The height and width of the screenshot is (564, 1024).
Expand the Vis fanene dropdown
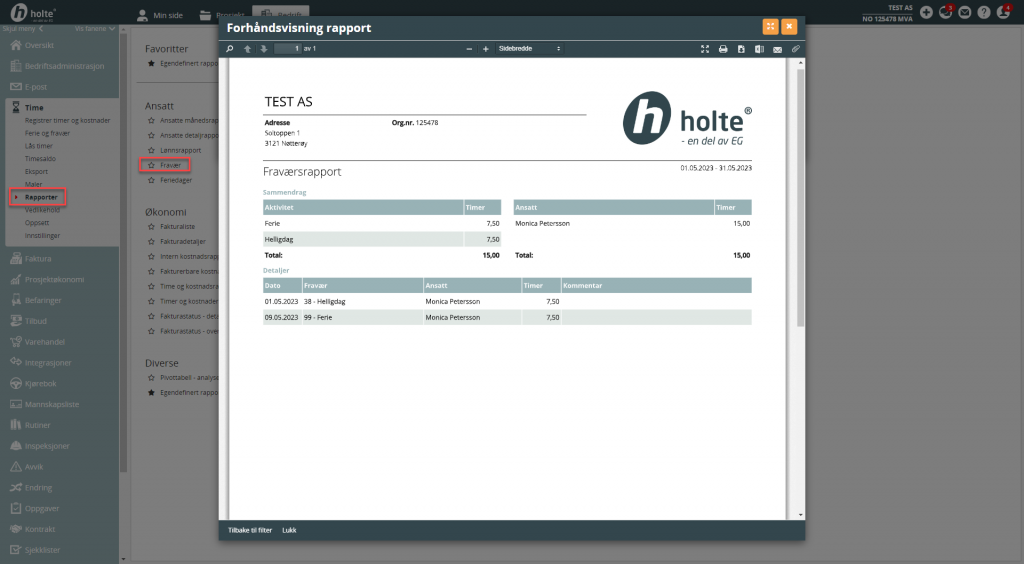[94, 29]
